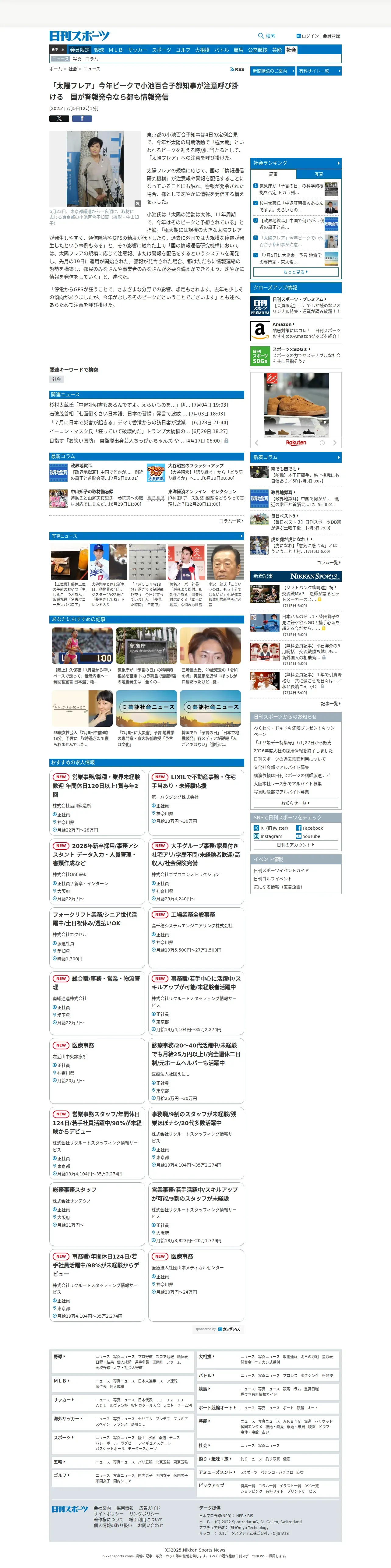
Task: Expand 写真ニュース section header arrow
Action: pyautogui.click(x=241, y=536)
